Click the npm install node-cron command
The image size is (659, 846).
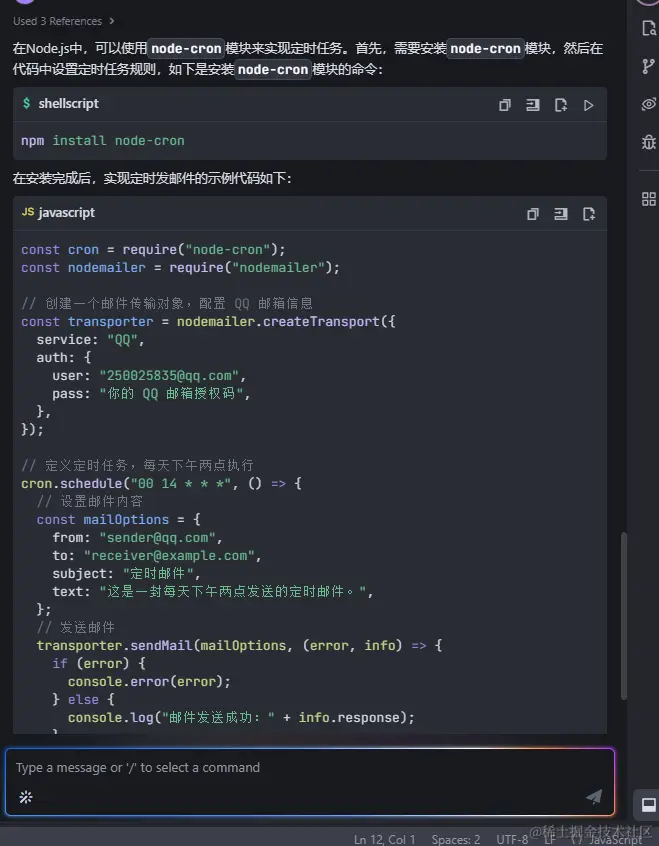pos(103,141)
